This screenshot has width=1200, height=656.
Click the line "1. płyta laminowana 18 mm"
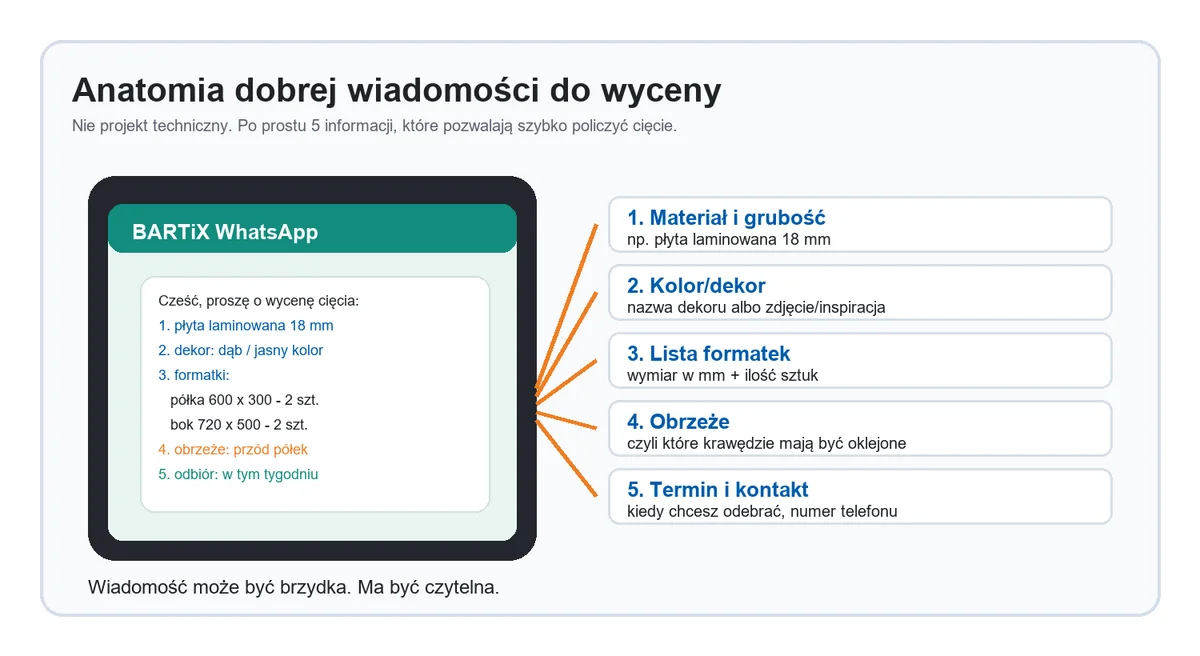(246, 326)
